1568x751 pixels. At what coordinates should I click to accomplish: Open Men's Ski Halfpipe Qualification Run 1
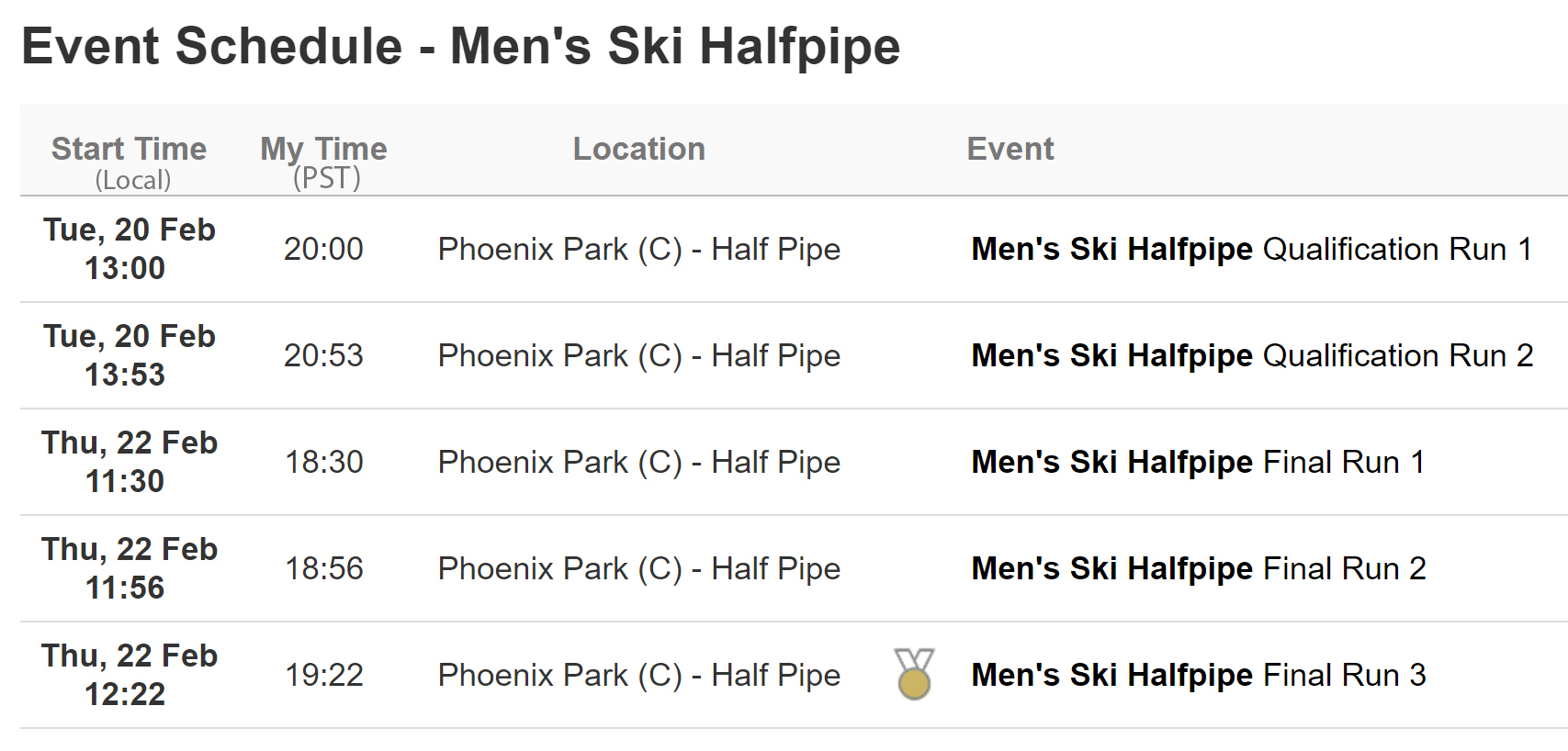click(x=1251, y=249)
